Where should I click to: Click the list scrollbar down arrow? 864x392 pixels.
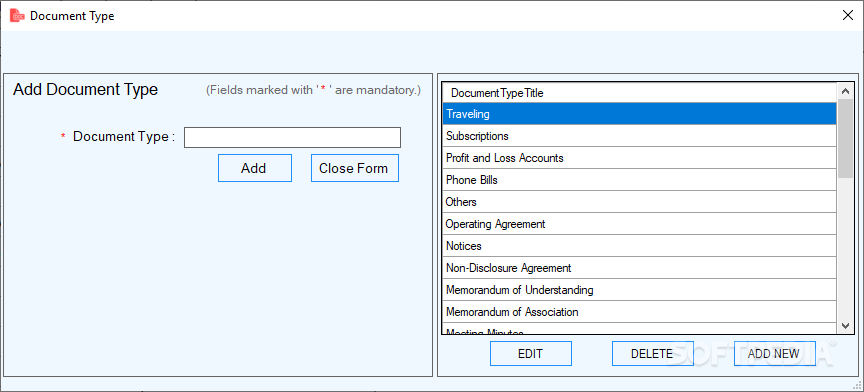tap(845, 326)
